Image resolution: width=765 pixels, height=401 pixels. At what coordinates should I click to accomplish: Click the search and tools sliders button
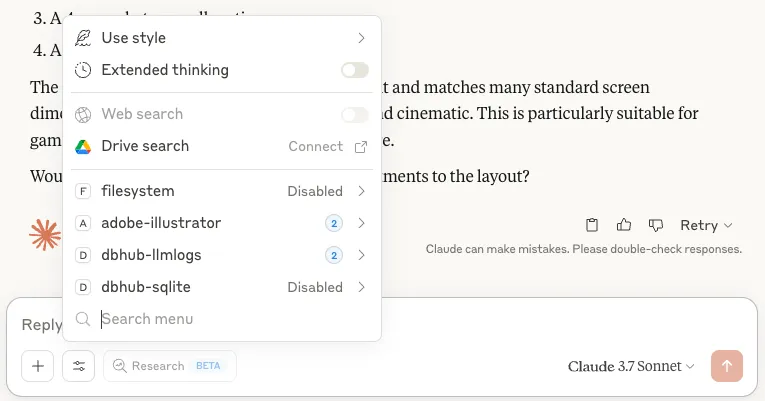click(79, 366)
